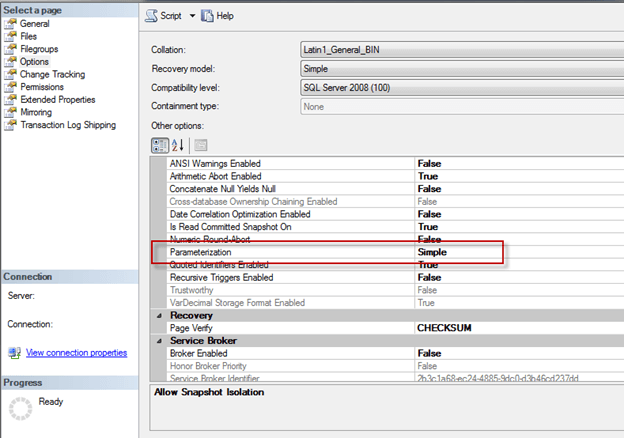This screenshot has height=438, width=624.
Task: Select the Files page
Action: (x=28, y=36)
